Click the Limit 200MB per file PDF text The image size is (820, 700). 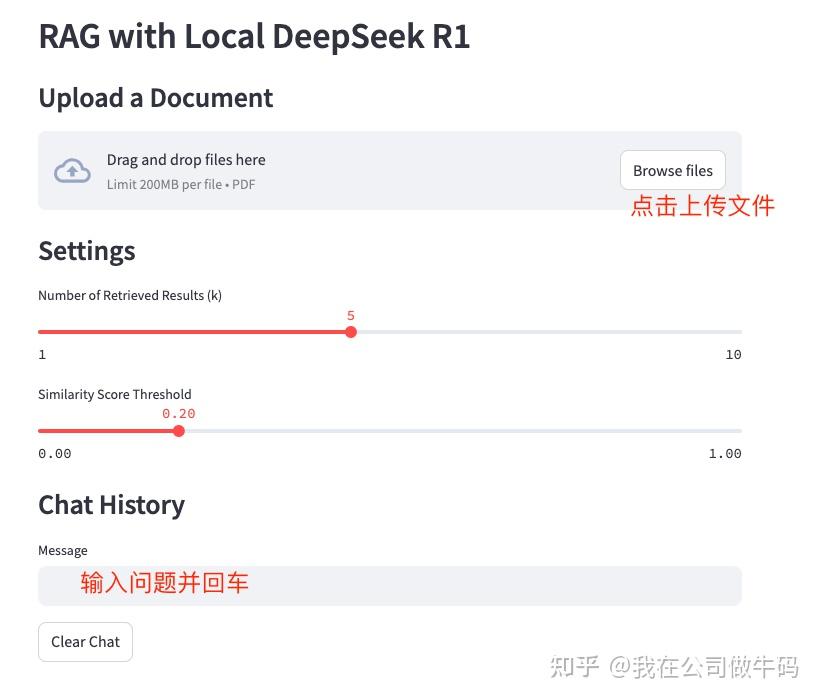pos(180,184)
